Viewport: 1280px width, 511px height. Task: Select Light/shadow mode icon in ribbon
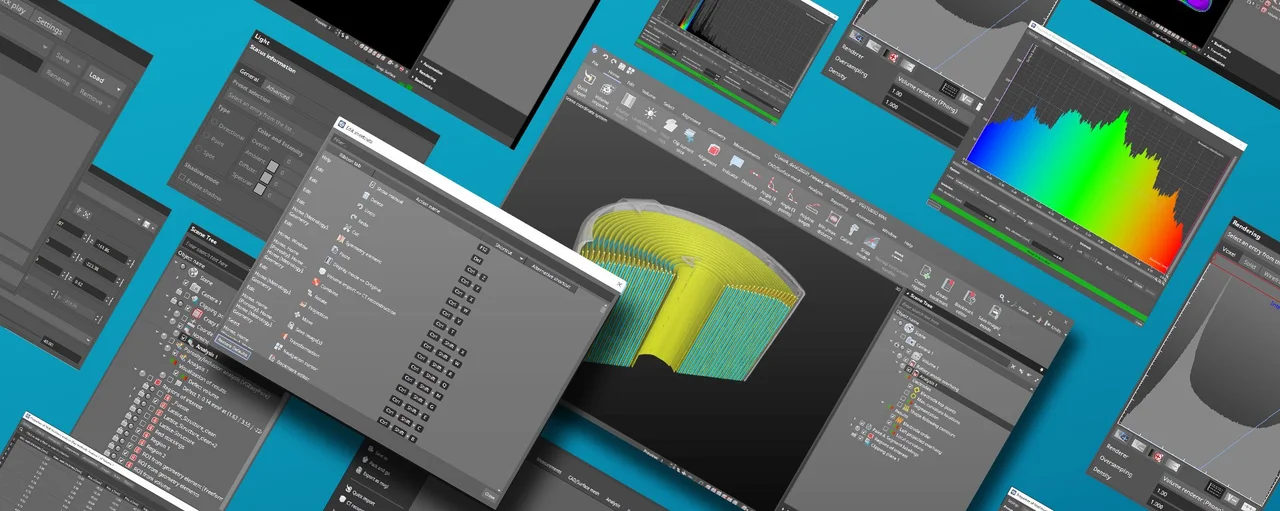coord(650,113)
